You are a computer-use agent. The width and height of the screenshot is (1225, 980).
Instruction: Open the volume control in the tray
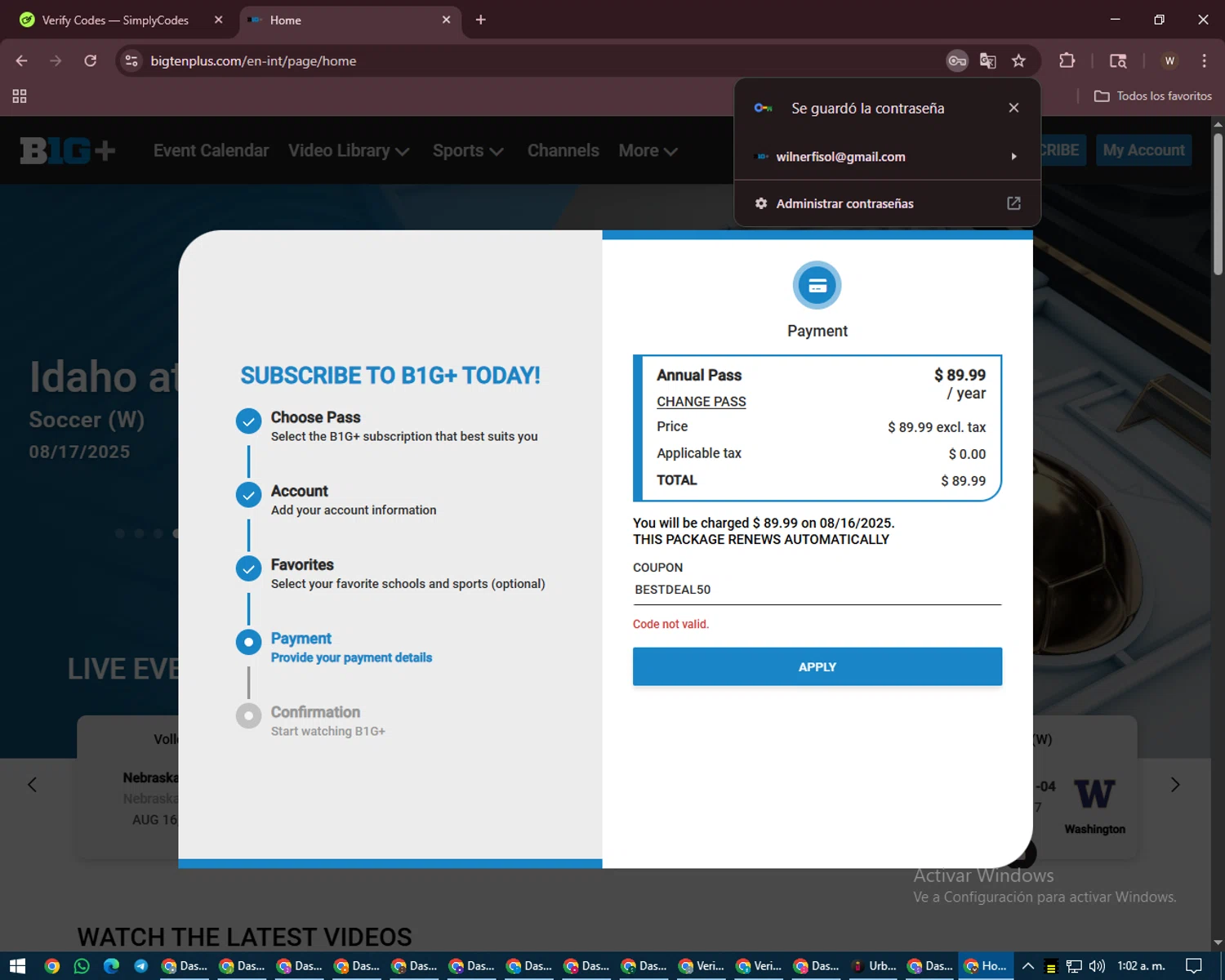coord(1097,966)
